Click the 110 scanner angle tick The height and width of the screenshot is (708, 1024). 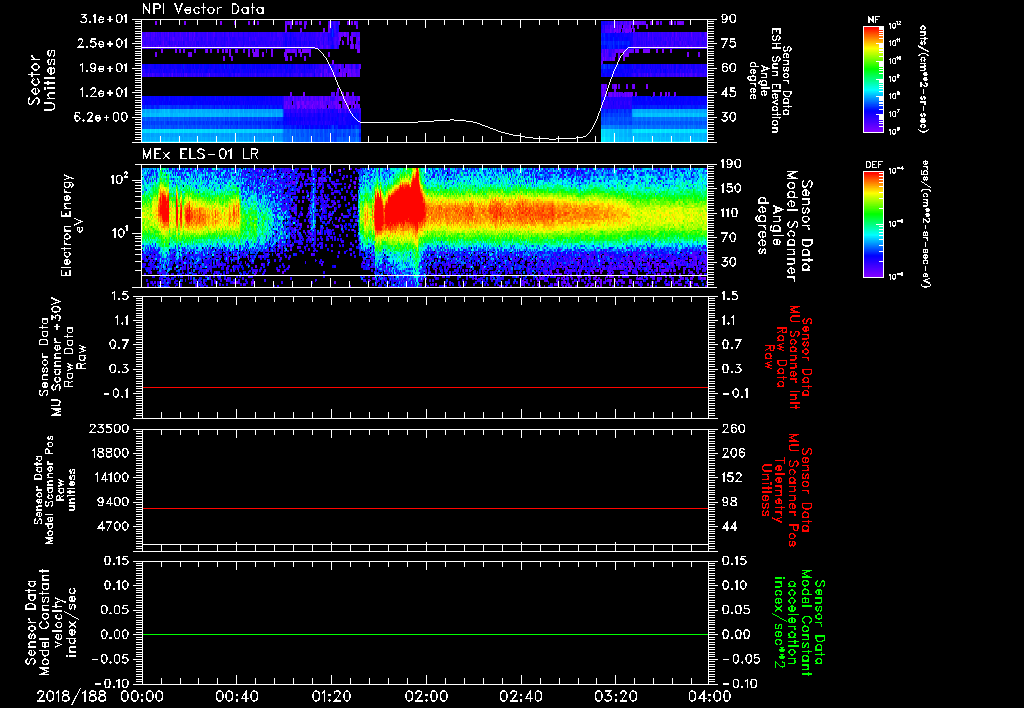[x=731, y=213]
